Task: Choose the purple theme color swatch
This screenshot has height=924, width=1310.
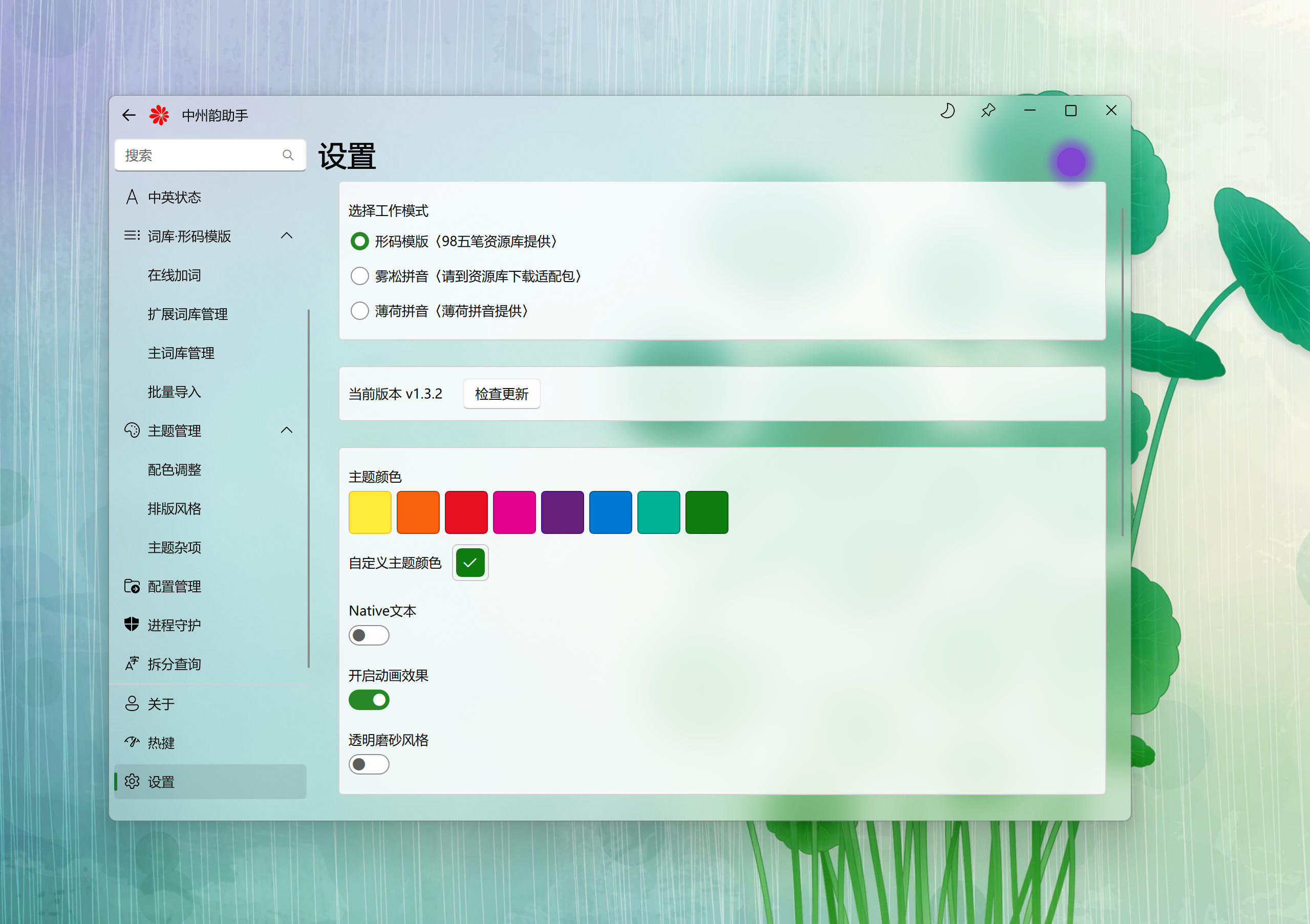Action: [562, 512]
